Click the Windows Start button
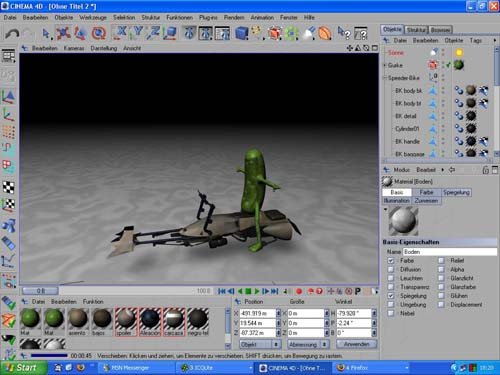The height and width of the screenshot is (375, 500). pyautogui.click(x=23, y=368)
